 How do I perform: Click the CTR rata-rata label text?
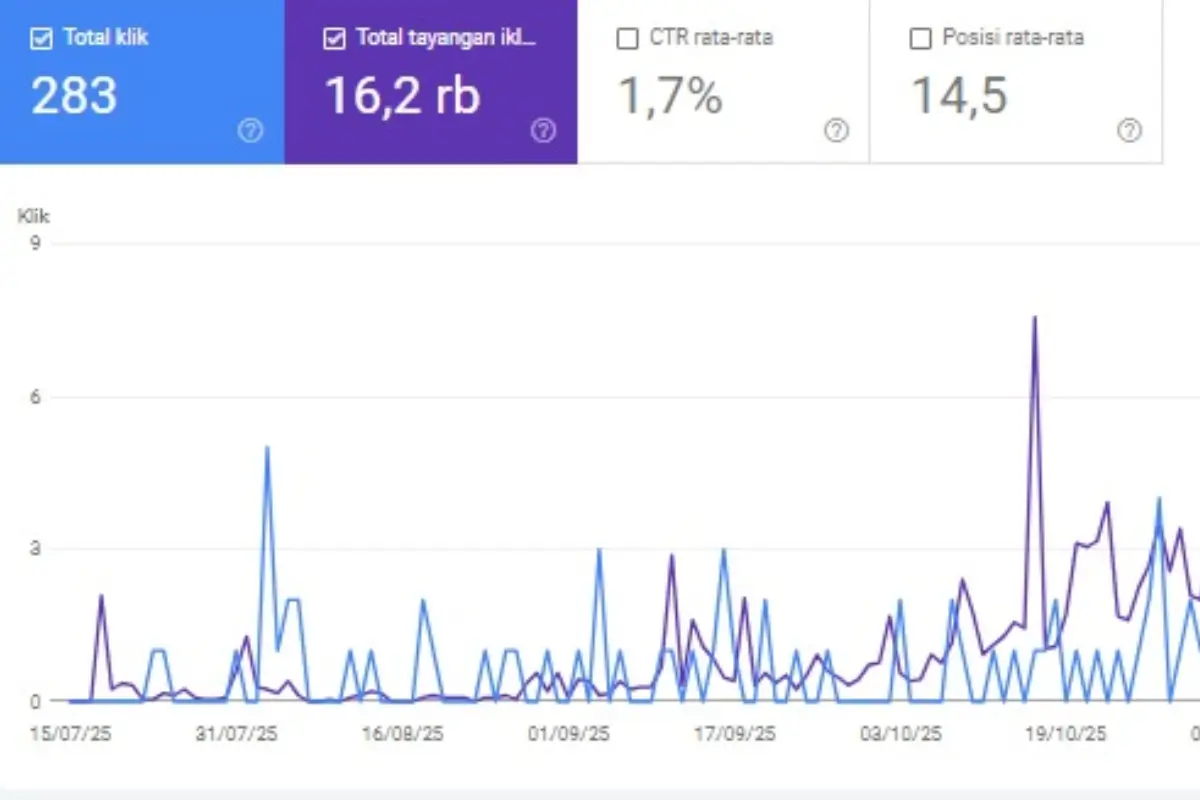(710, 39)
